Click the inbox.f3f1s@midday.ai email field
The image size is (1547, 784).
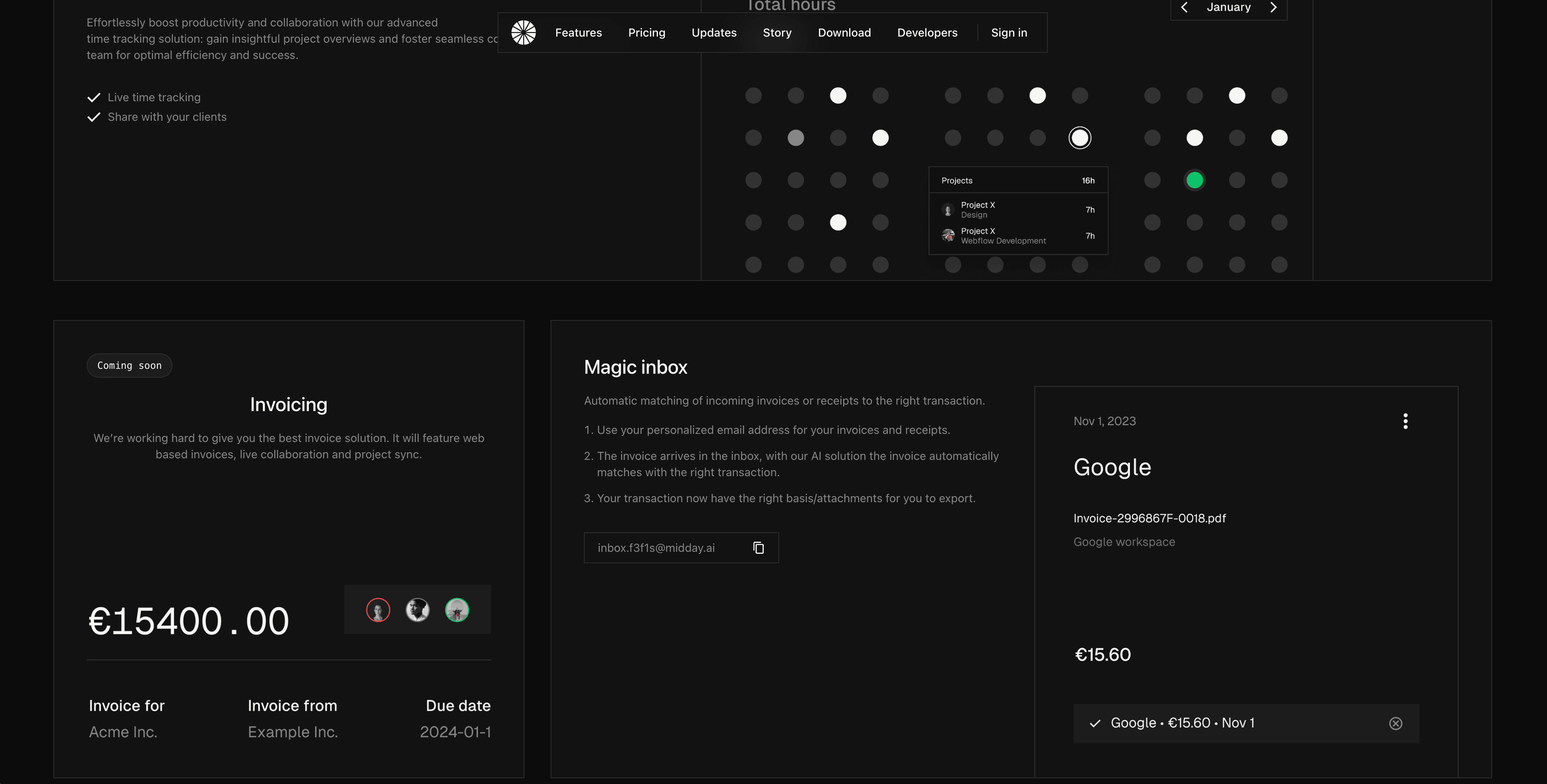point(656,547)
